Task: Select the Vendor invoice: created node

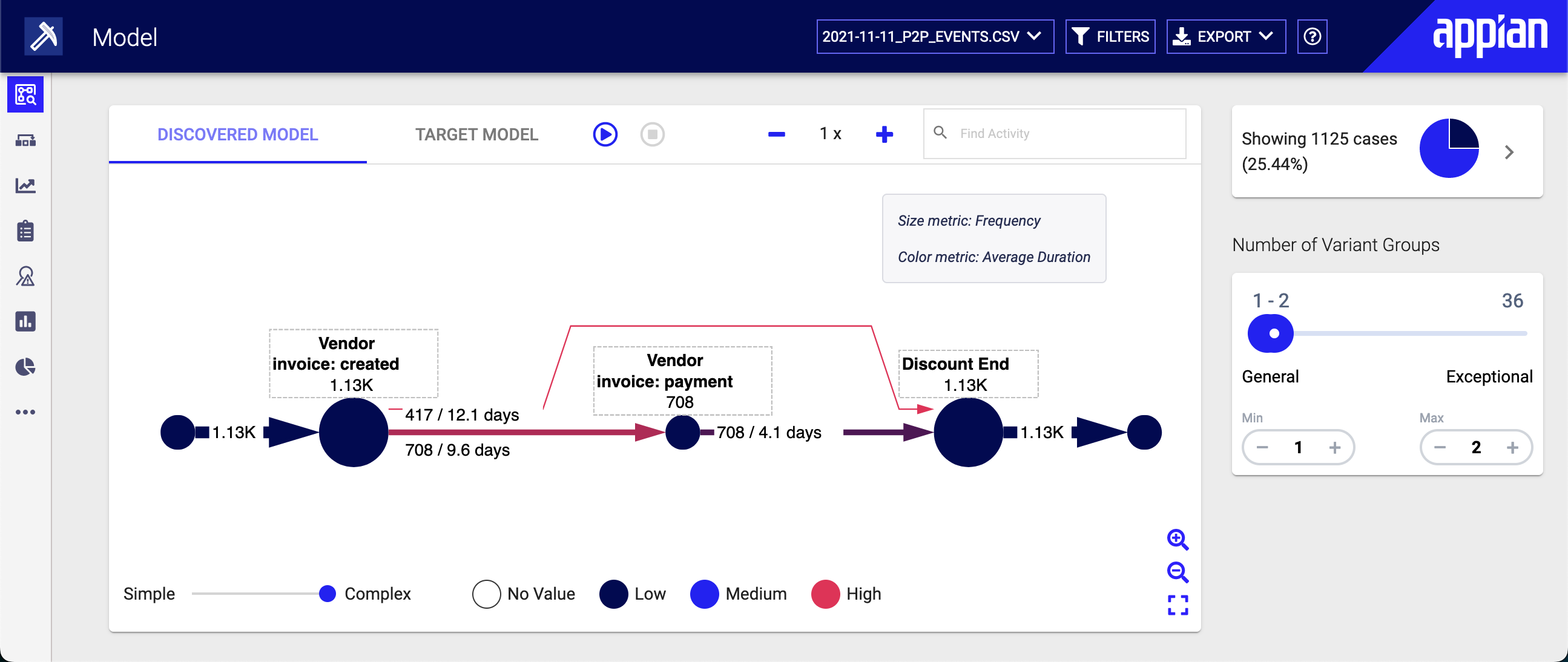Action: tap(353, 433)
